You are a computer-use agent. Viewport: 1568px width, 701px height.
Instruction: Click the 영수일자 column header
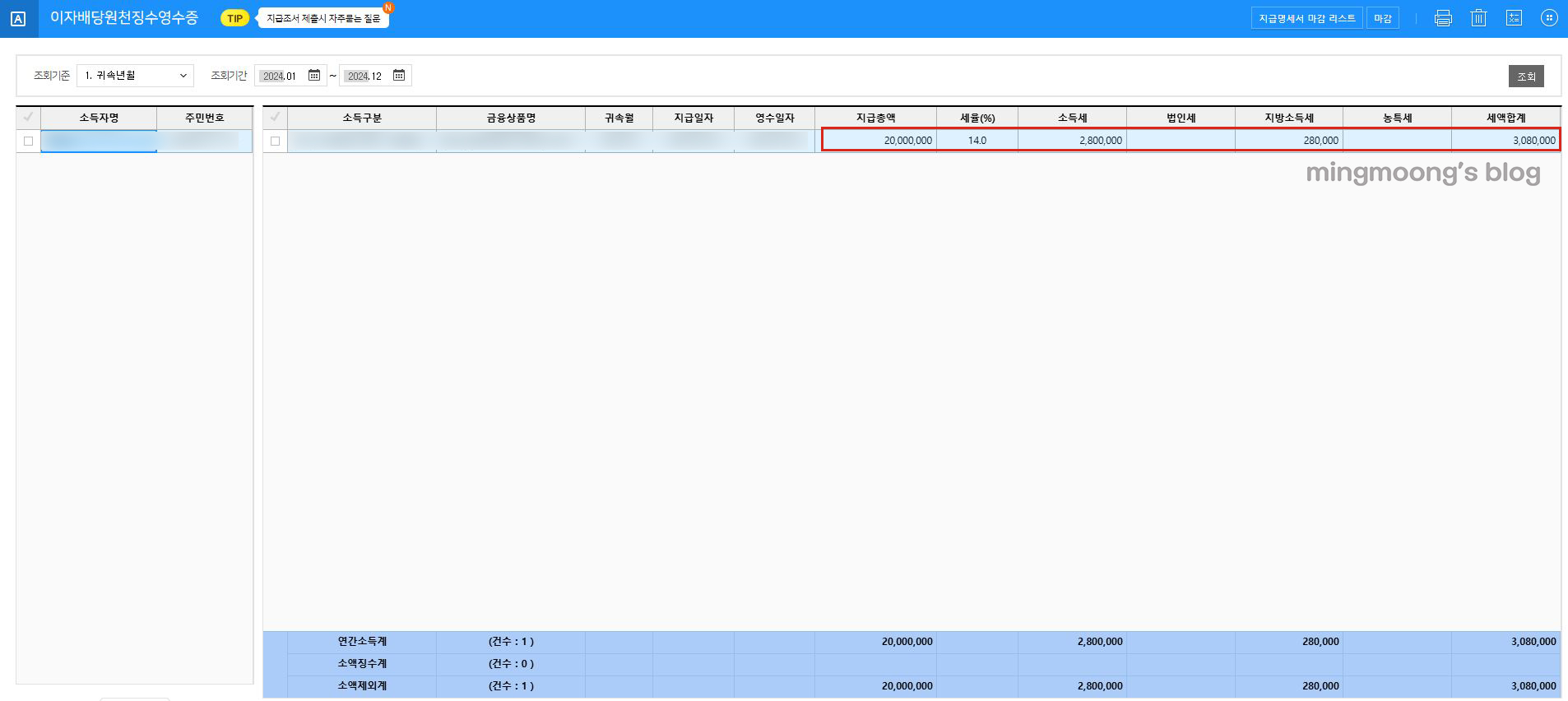[775, 118]
